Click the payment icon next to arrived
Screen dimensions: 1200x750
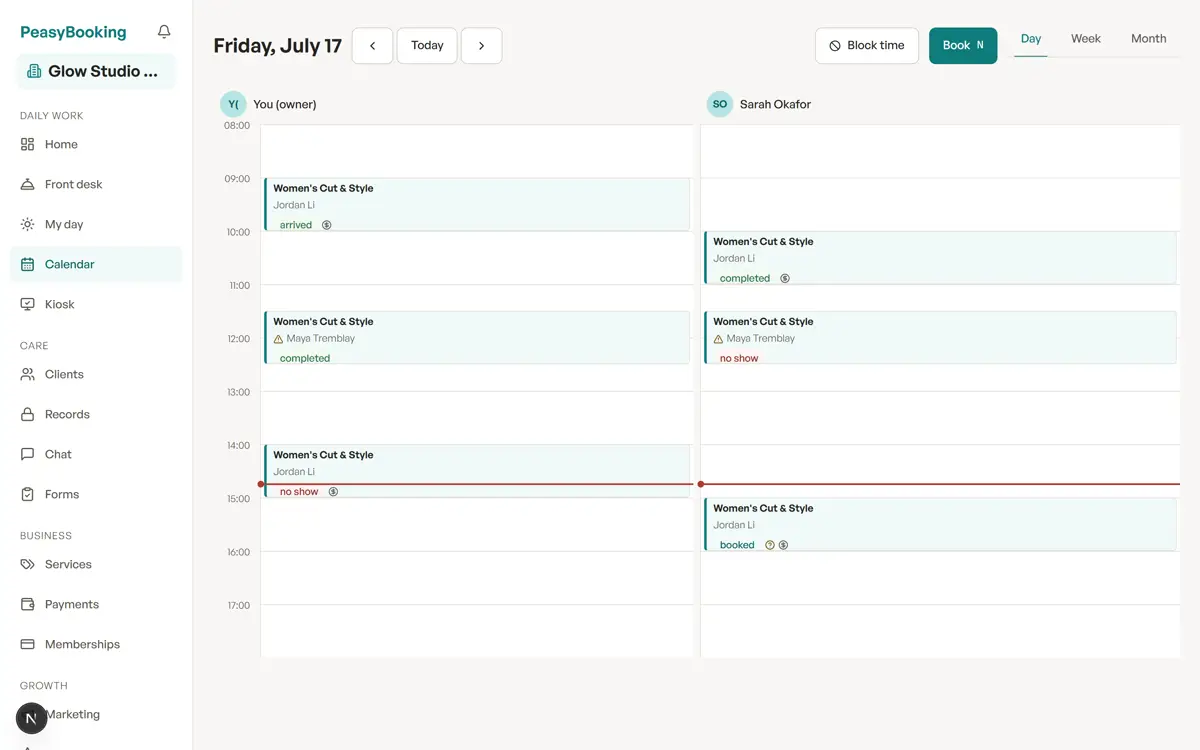[327, 225]
